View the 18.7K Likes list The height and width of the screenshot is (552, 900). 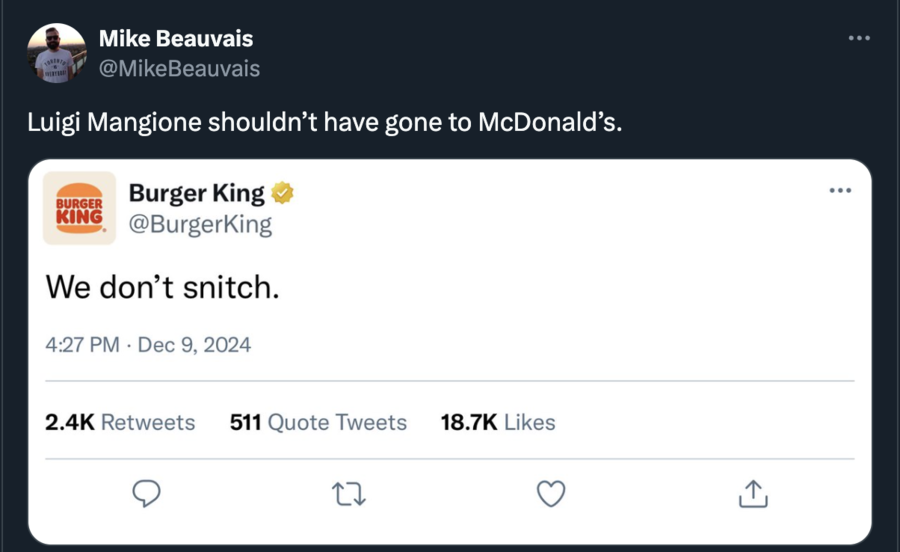point(497,422)
